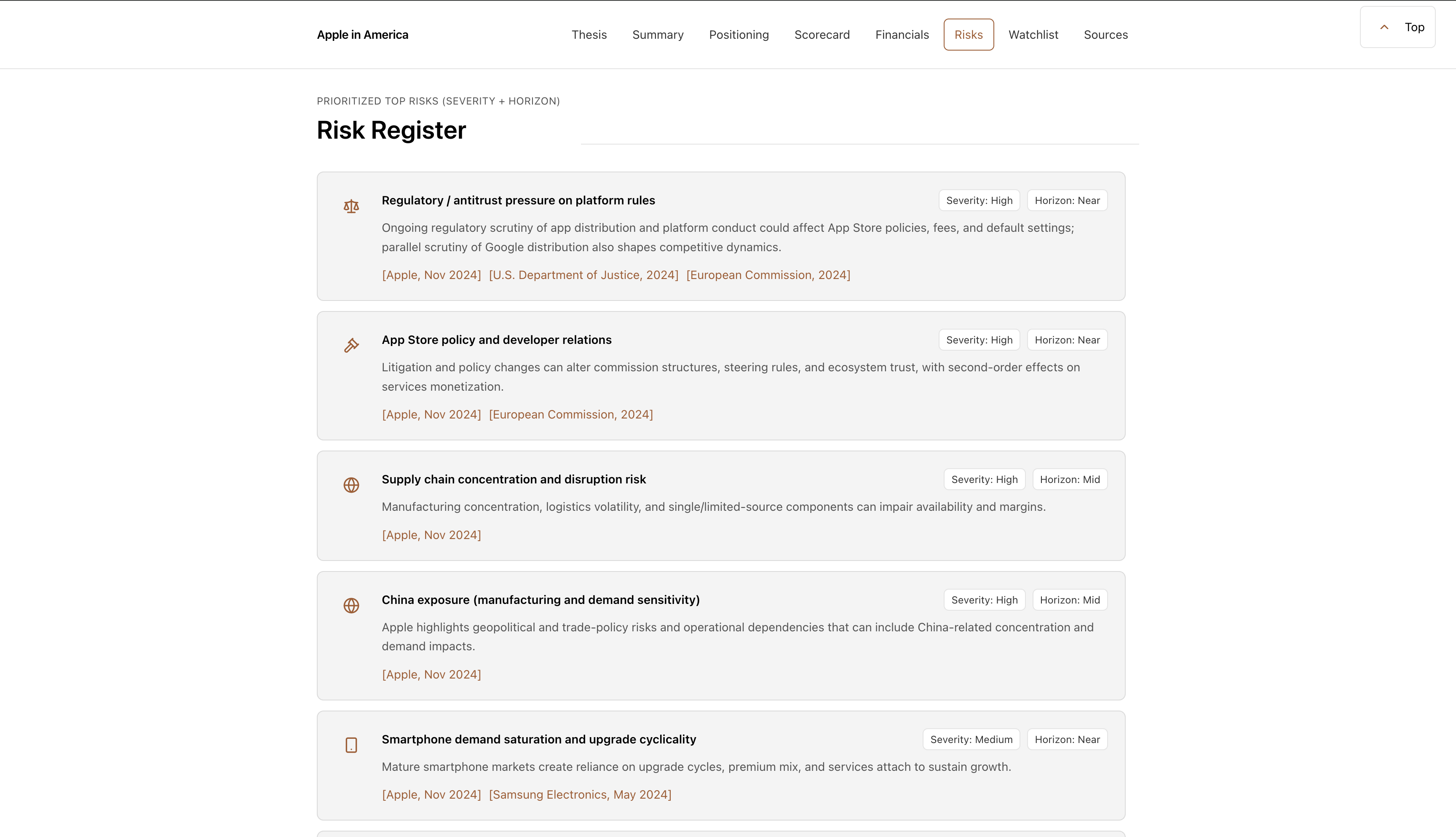Viewport: 1456px width, 837px height.
Task: Go to the Watchlist tab
Action: 1033,35
